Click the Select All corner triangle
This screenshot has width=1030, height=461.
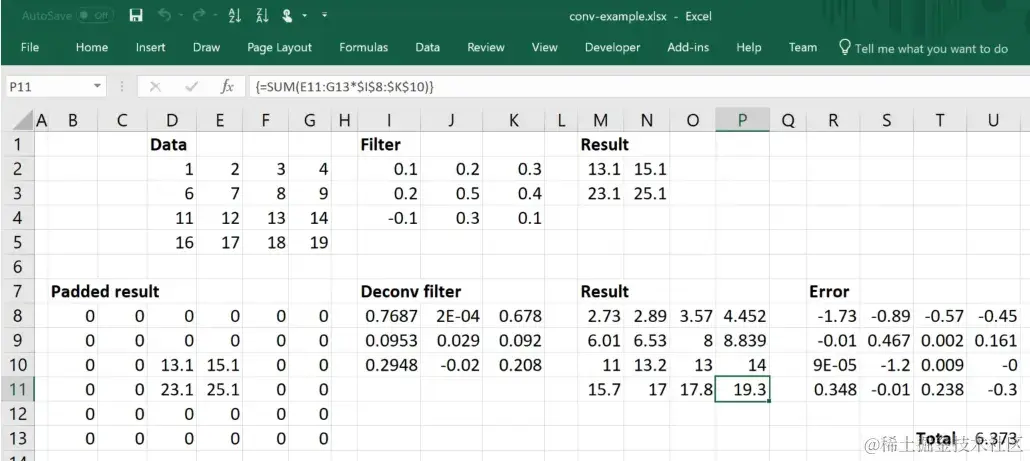(23, 120)
